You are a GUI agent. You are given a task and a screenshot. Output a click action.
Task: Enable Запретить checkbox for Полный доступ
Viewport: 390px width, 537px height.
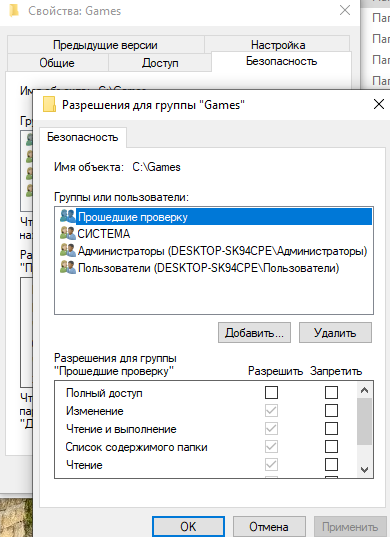tap(331, 392)
